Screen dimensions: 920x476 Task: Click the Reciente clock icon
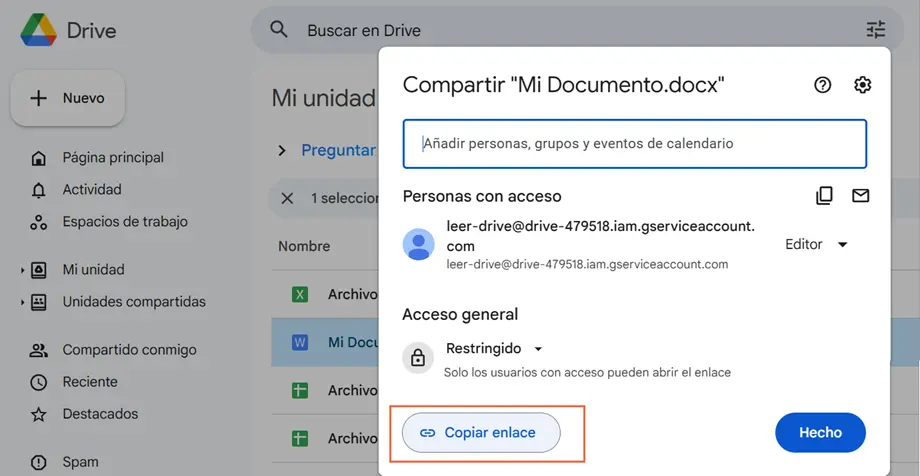point(38,383)
